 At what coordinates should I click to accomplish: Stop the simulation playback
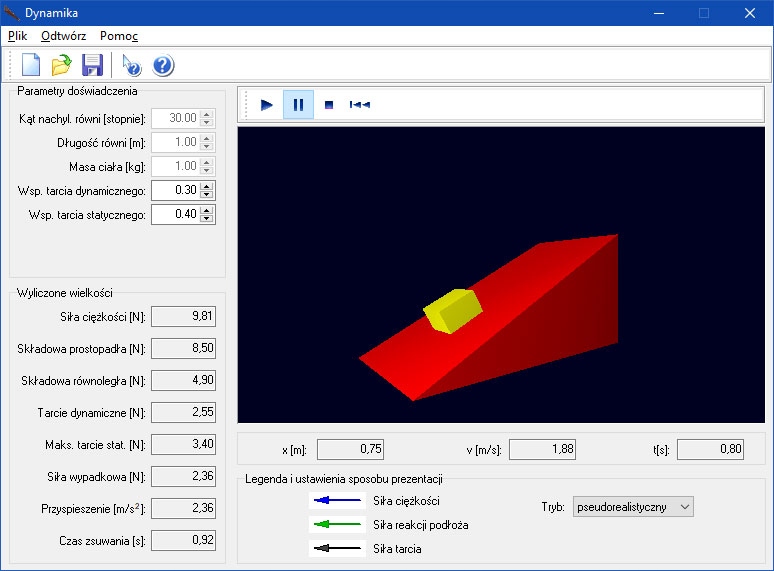pyautogui.click(x=329, y=104)
